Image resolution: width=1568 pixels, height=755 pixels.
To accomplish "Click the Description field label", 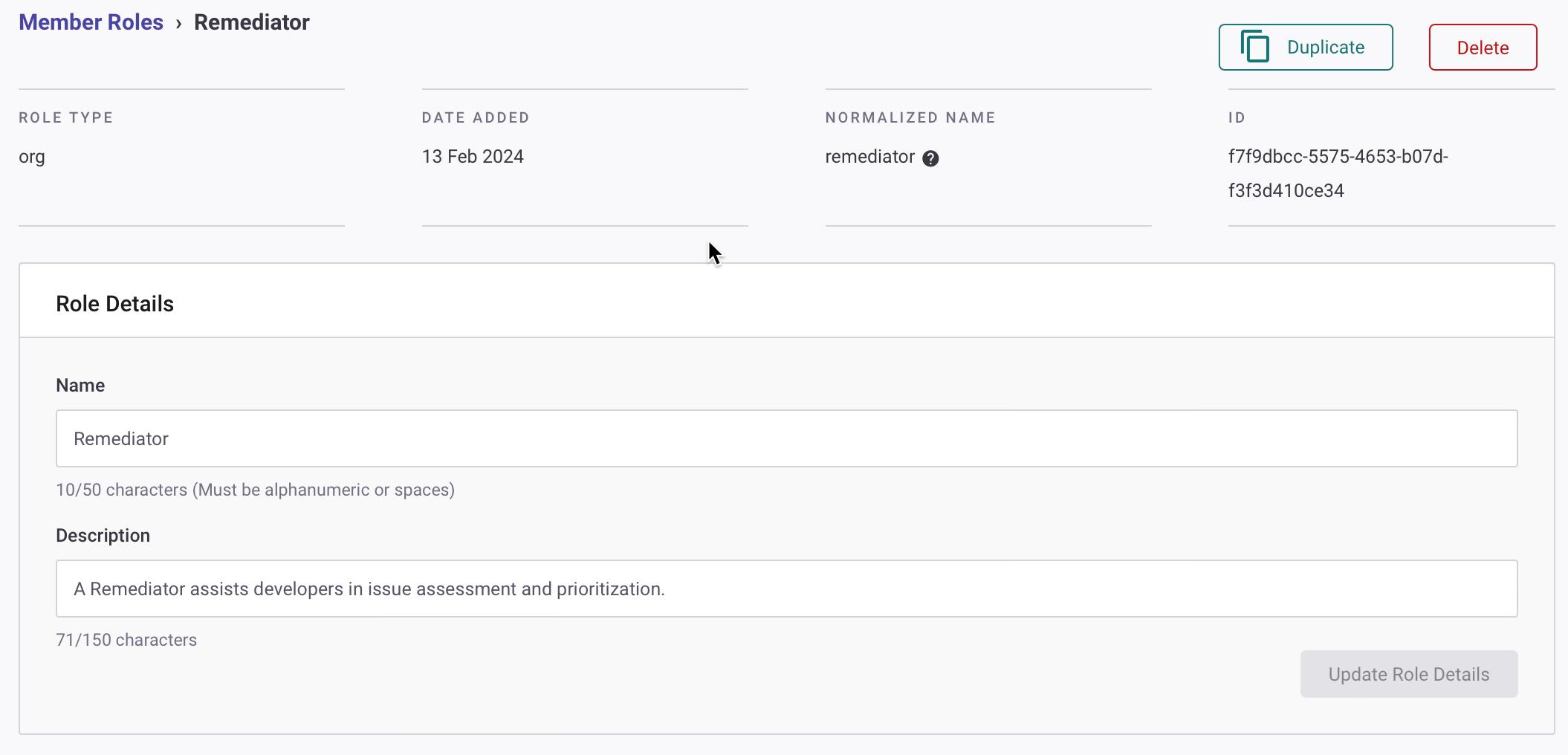I will coord(103,536).
